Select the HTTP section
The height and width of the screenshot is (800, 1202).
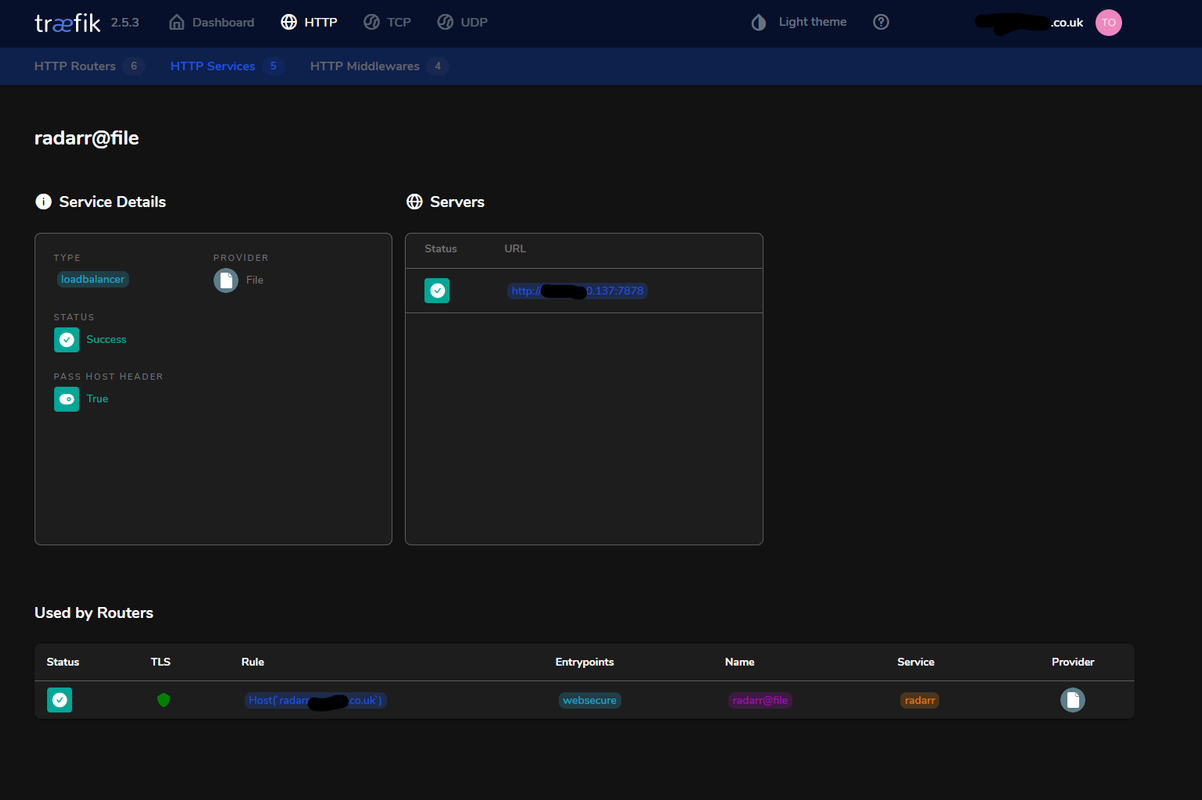pyautogui.click(x=309, y=22)
